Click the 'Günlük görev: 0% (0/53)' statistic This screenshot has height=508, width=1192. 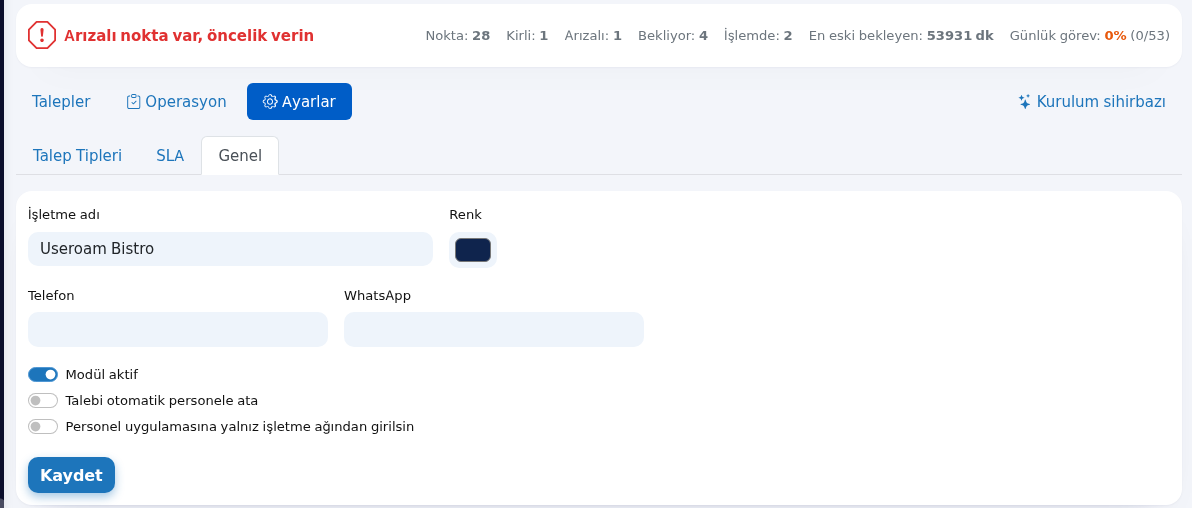1089,36
